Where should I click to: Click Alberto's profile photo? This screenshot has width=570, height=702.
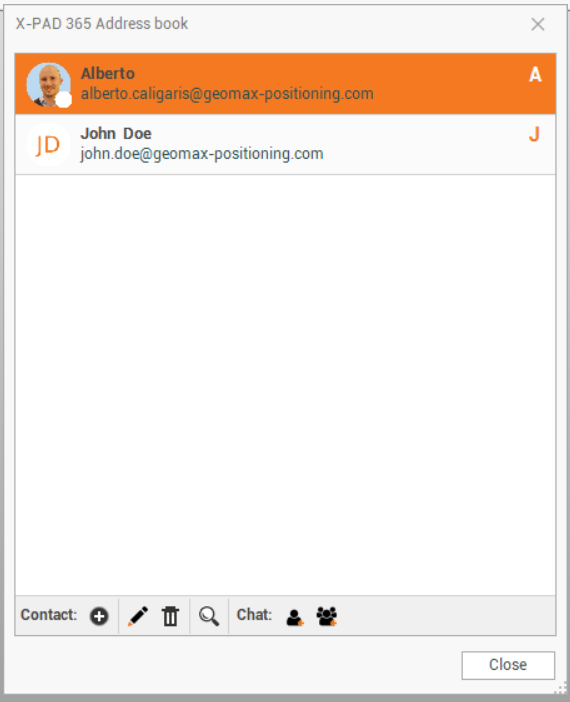click(48, 84)
